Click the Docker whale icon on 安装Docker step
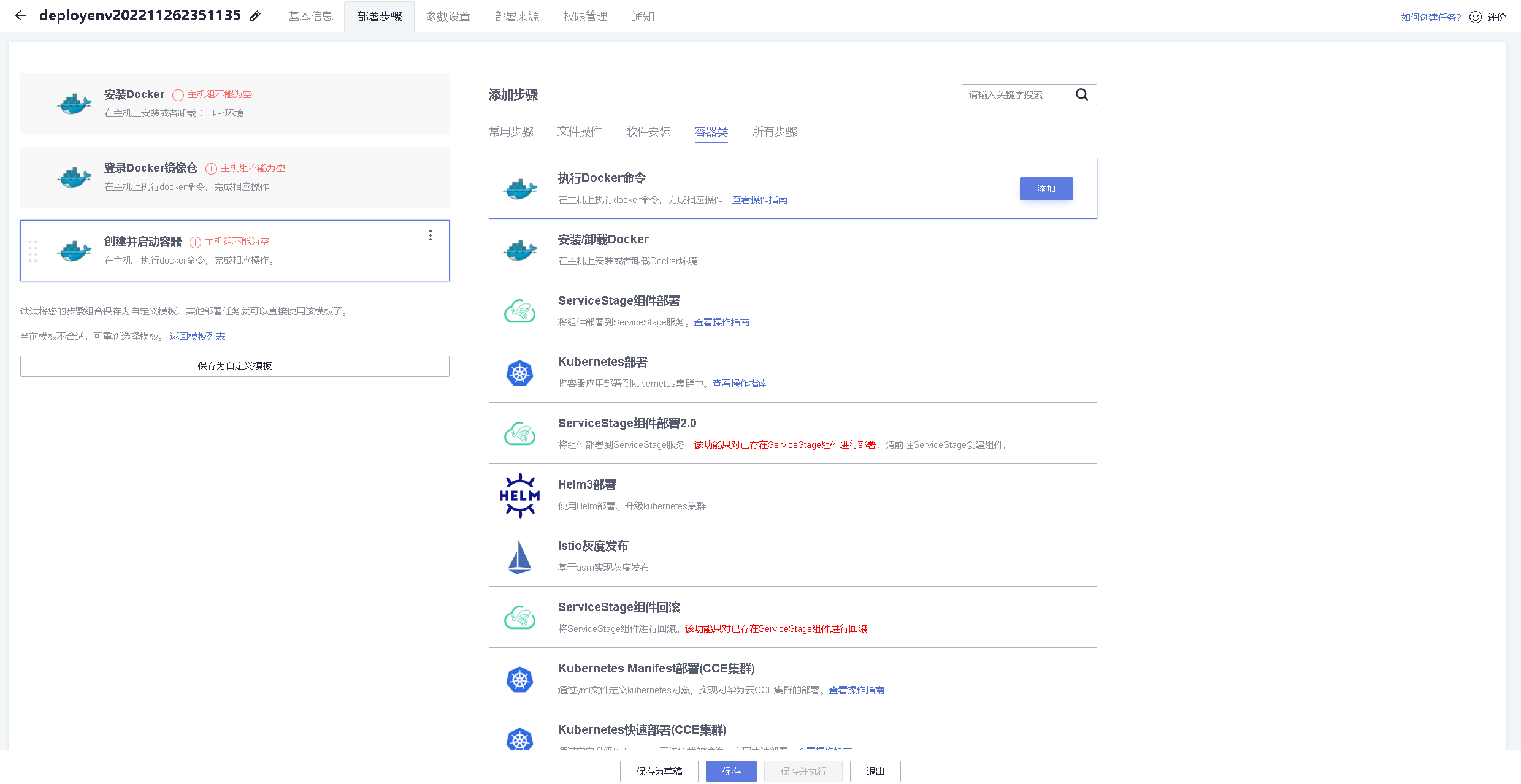The height and width of the screenshot is (784, 1521). point(74,103)
